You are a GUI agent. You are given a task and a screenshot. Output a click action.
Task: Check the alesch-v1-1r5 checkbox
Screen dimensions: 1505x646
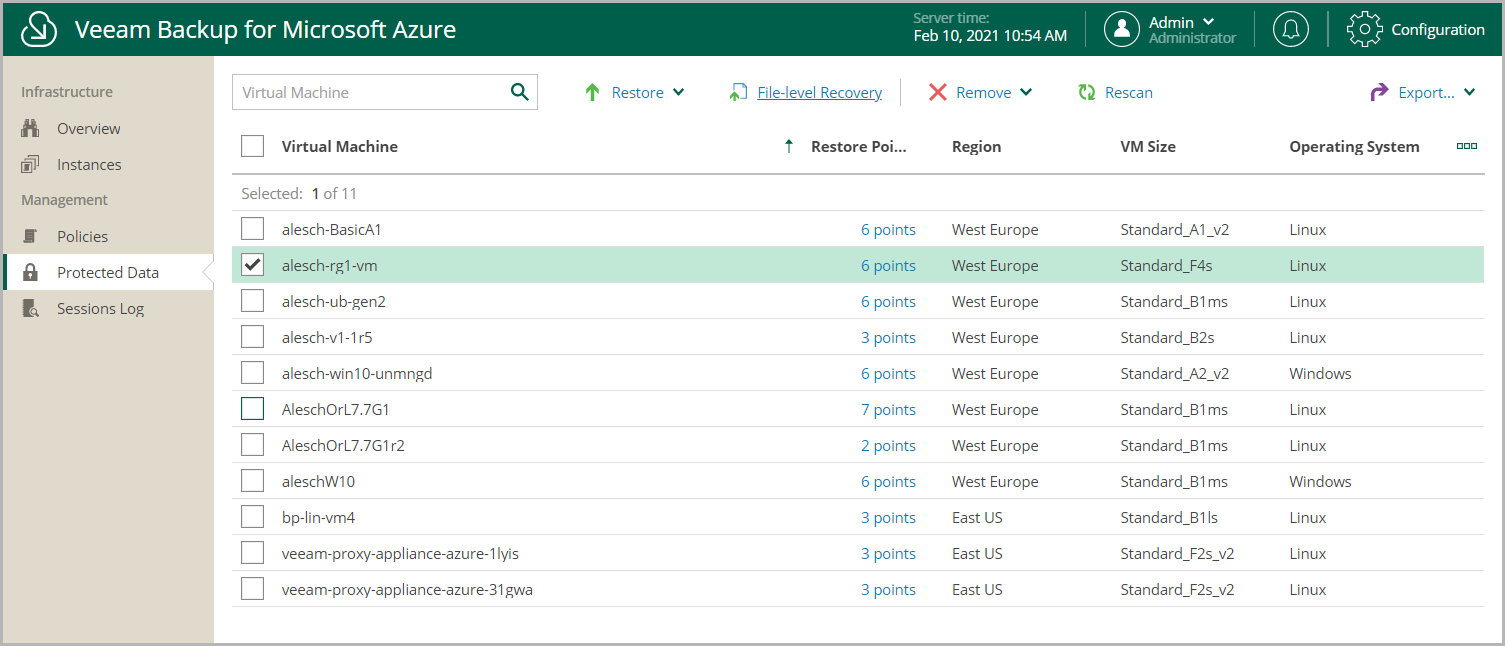pos(253,337)
